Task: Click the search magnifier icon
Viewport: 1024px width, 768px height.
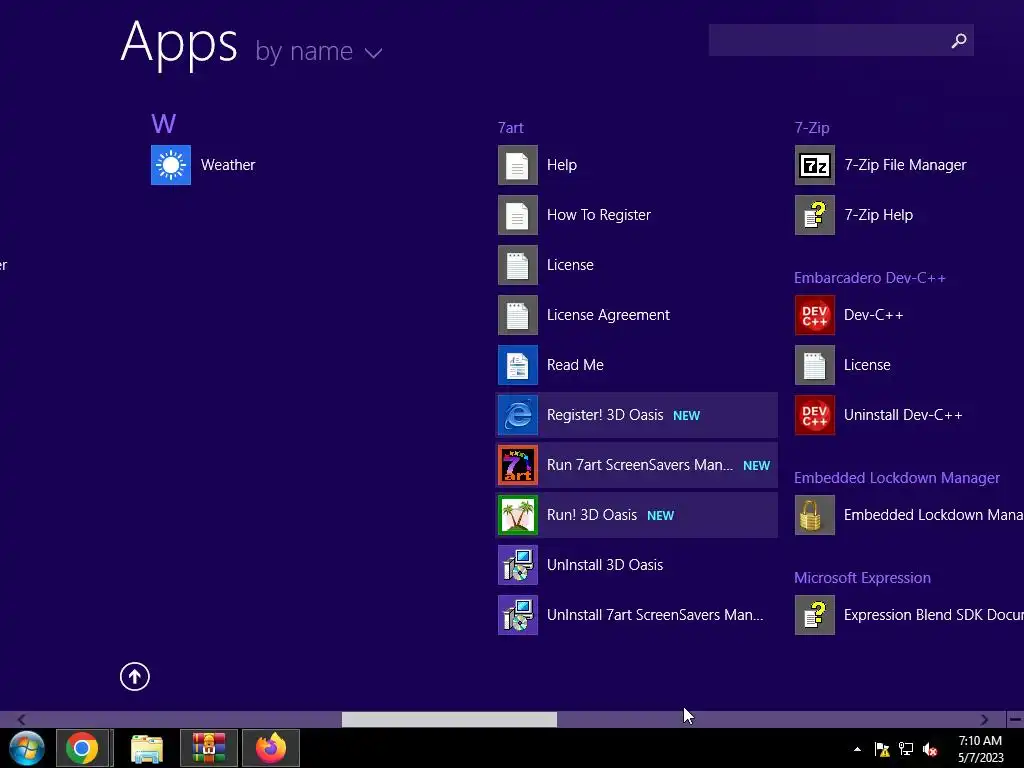Action: click(x=958, y=40)
